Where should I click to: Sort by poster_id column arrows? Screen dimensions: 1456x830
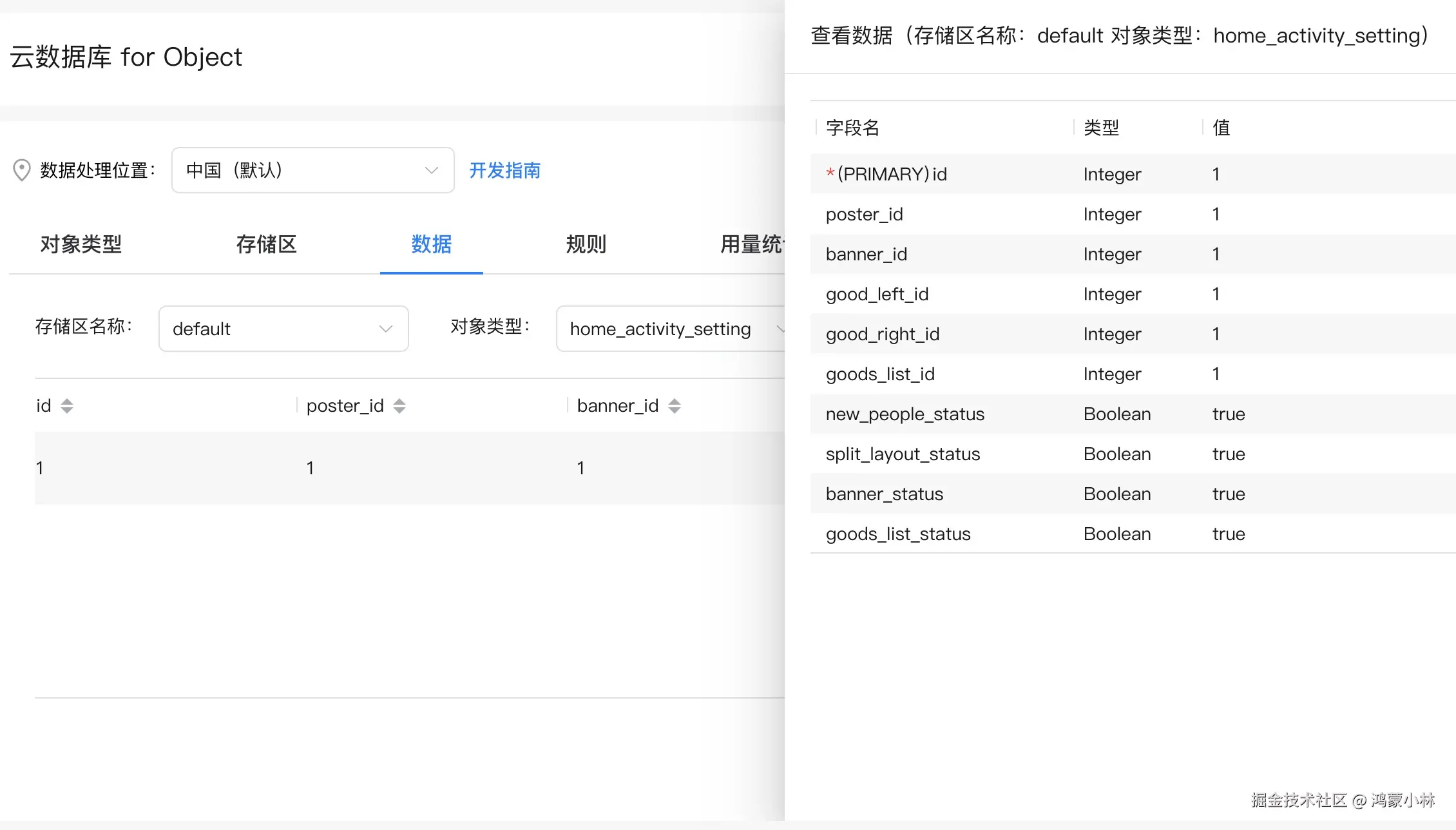click(399, 406)
